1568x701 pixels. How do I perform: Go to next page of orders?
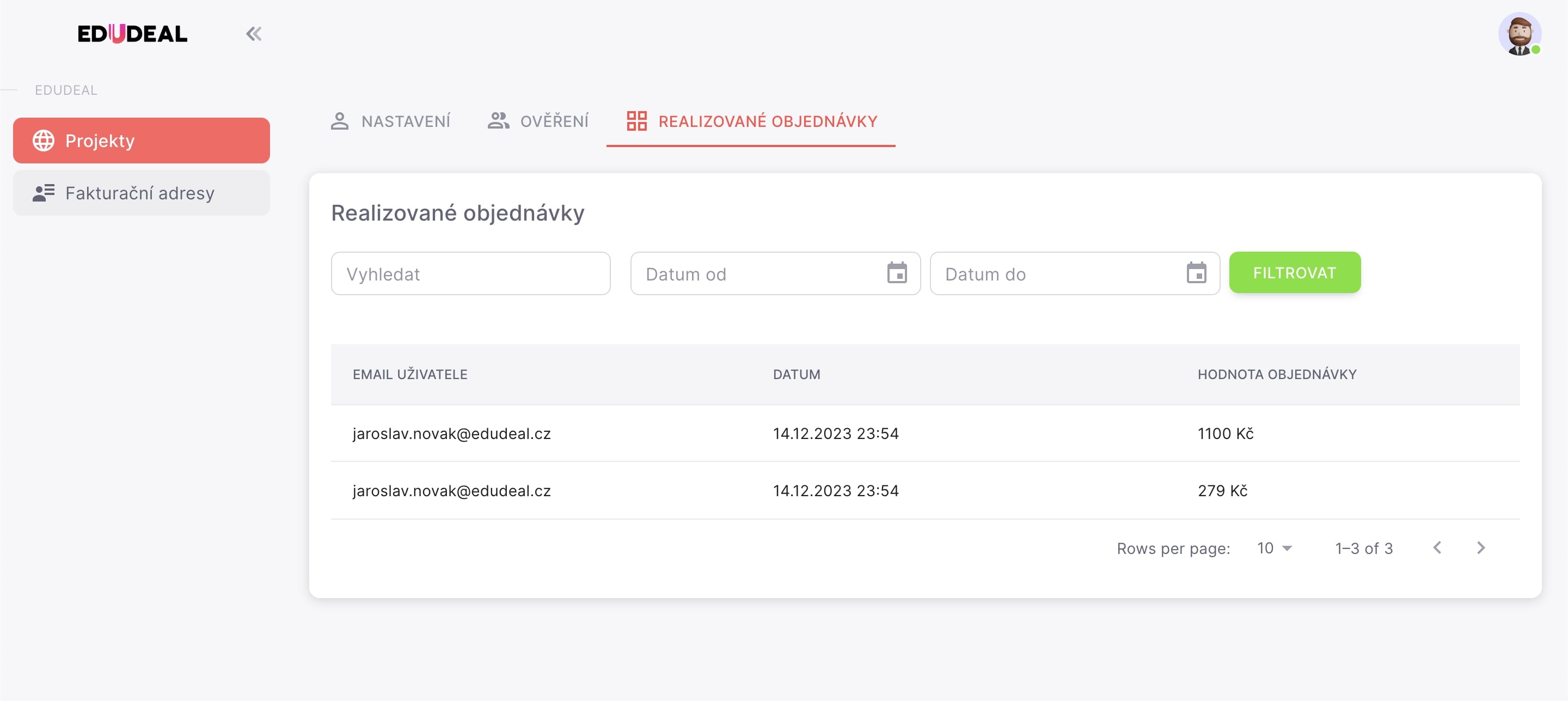1481,548
